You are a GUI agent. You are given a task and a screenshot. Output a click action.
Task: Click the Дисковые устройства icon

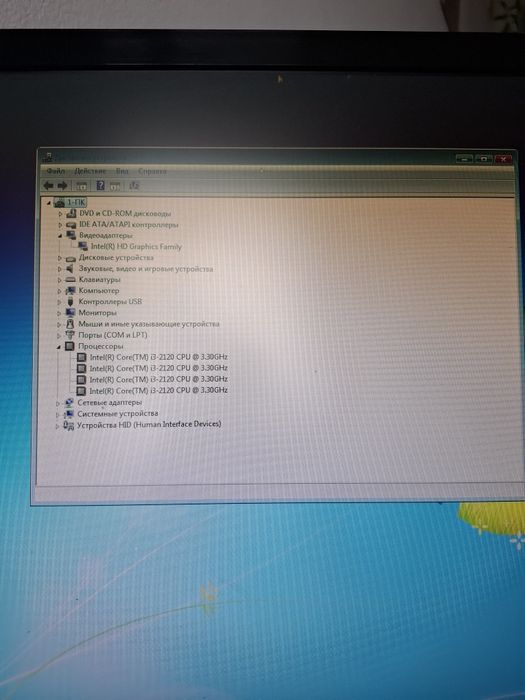[x=71, y=258]
